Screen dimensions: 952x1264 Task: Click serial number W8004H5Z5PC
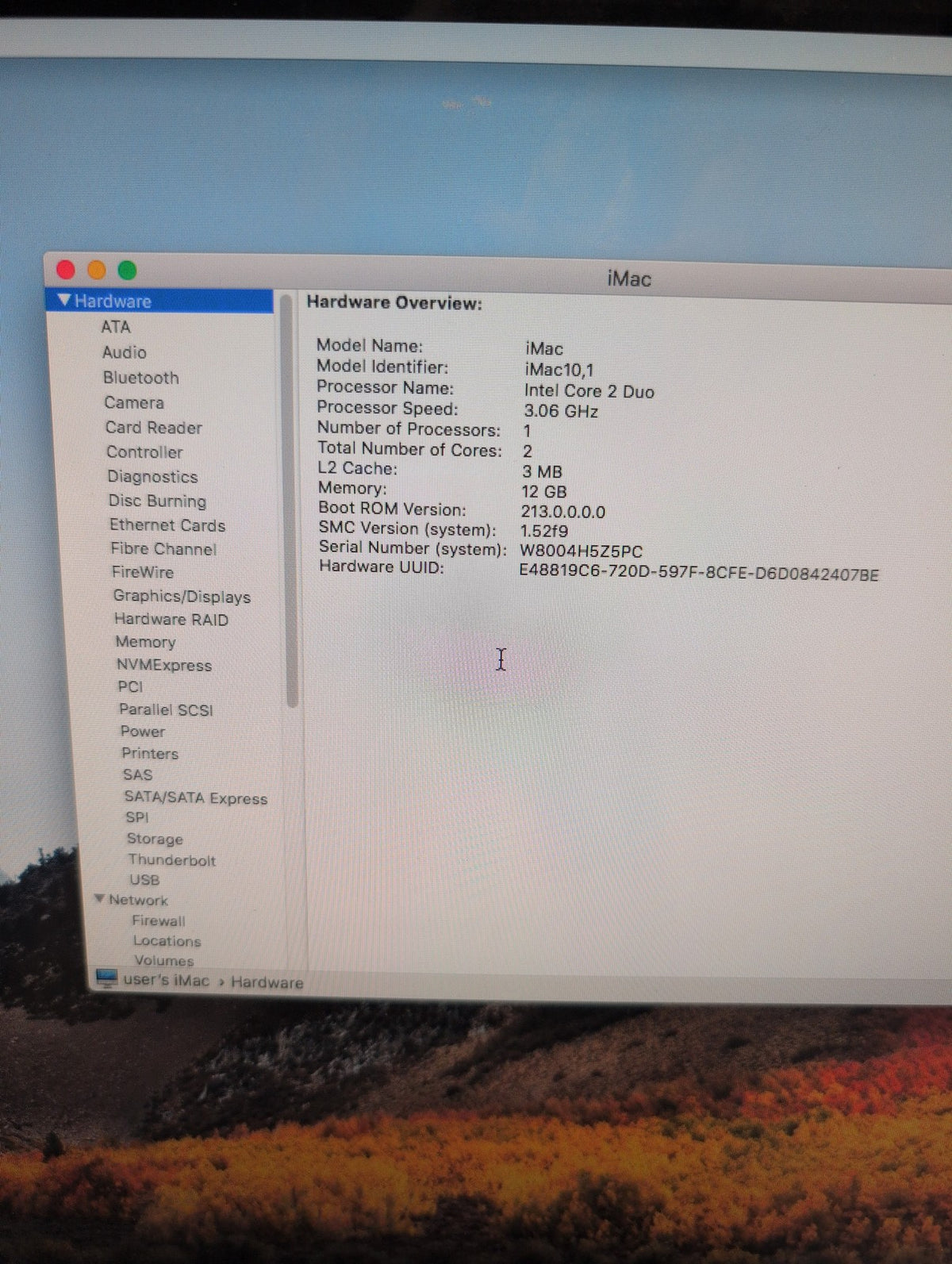click(581, 551)
